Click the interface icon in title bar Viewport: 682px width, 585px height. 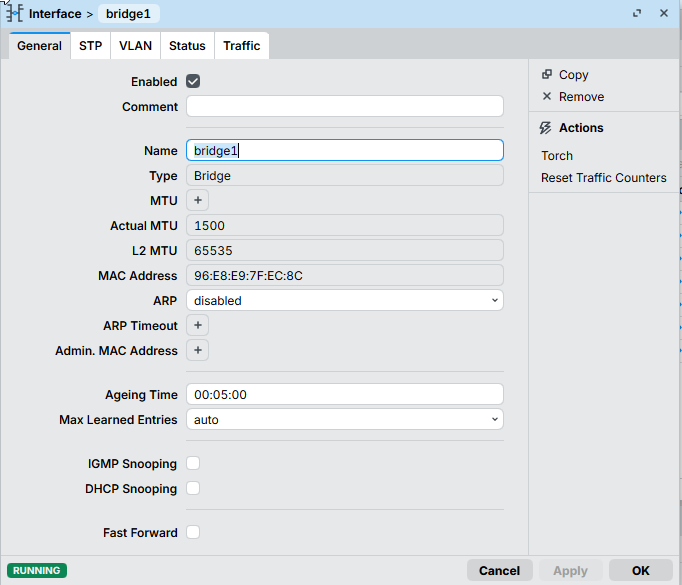(x=15, y=14)
